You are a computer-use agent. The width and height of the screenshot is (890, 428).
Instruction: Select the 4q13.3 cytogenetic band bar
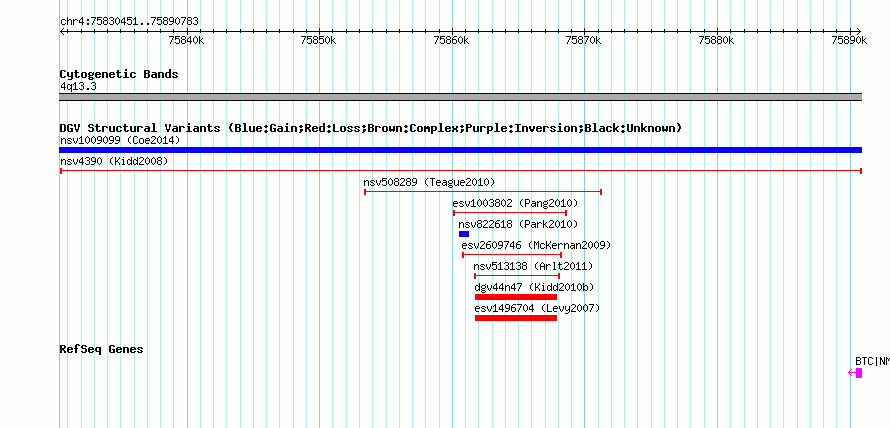[x=460, y=97]
